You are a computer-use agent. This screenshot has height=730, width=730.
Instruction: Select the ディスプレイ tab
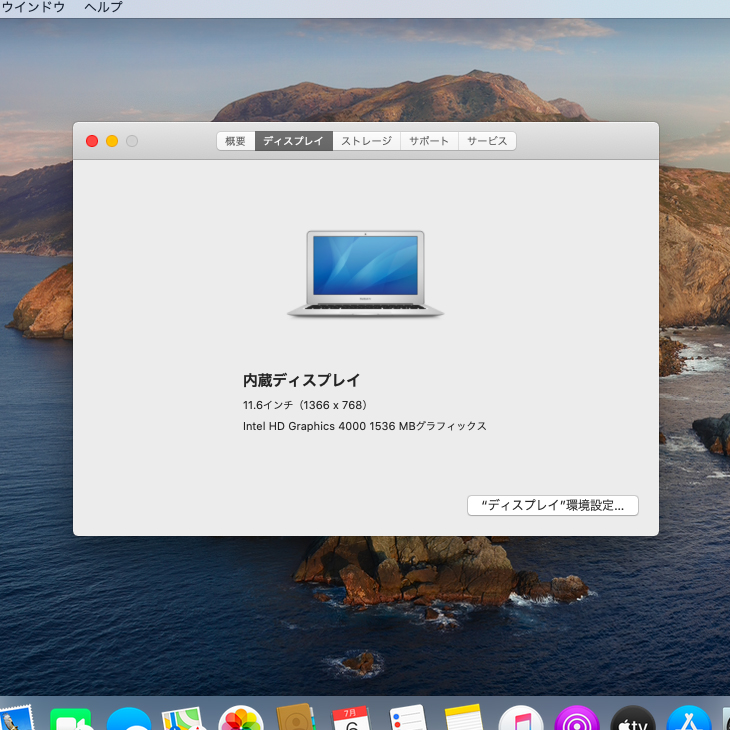[x=293, y=141]
